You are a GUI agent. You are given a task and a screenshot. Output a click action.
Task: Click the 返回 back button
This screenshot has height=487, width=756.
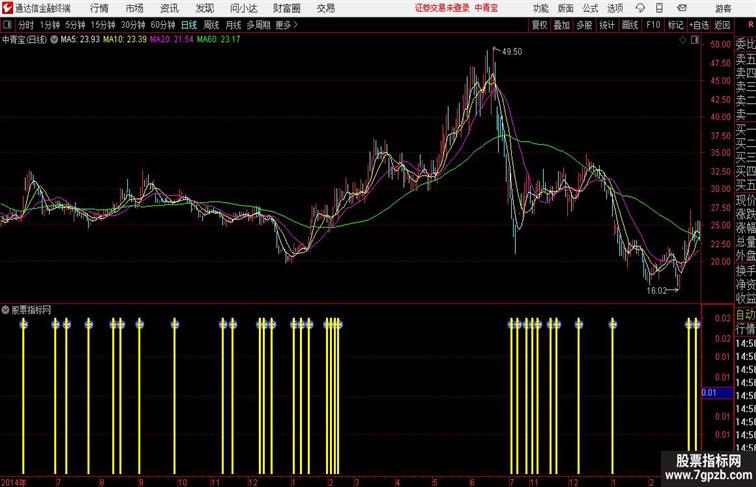722,25
